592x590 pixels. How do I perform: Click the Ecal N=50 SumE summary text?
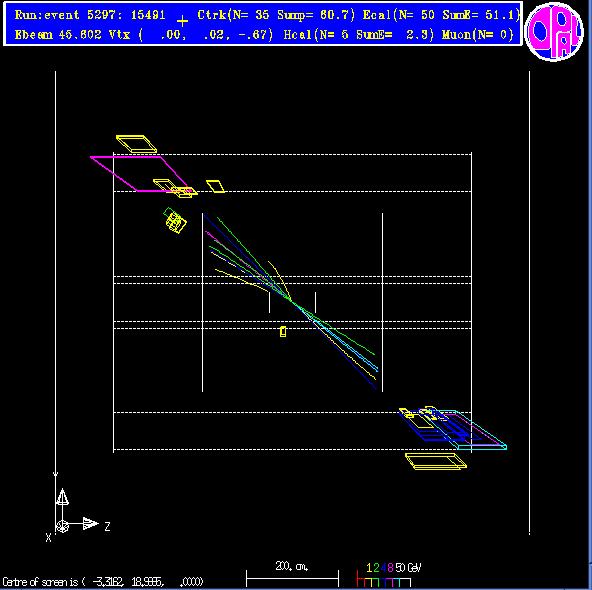[x=441, y=15]
